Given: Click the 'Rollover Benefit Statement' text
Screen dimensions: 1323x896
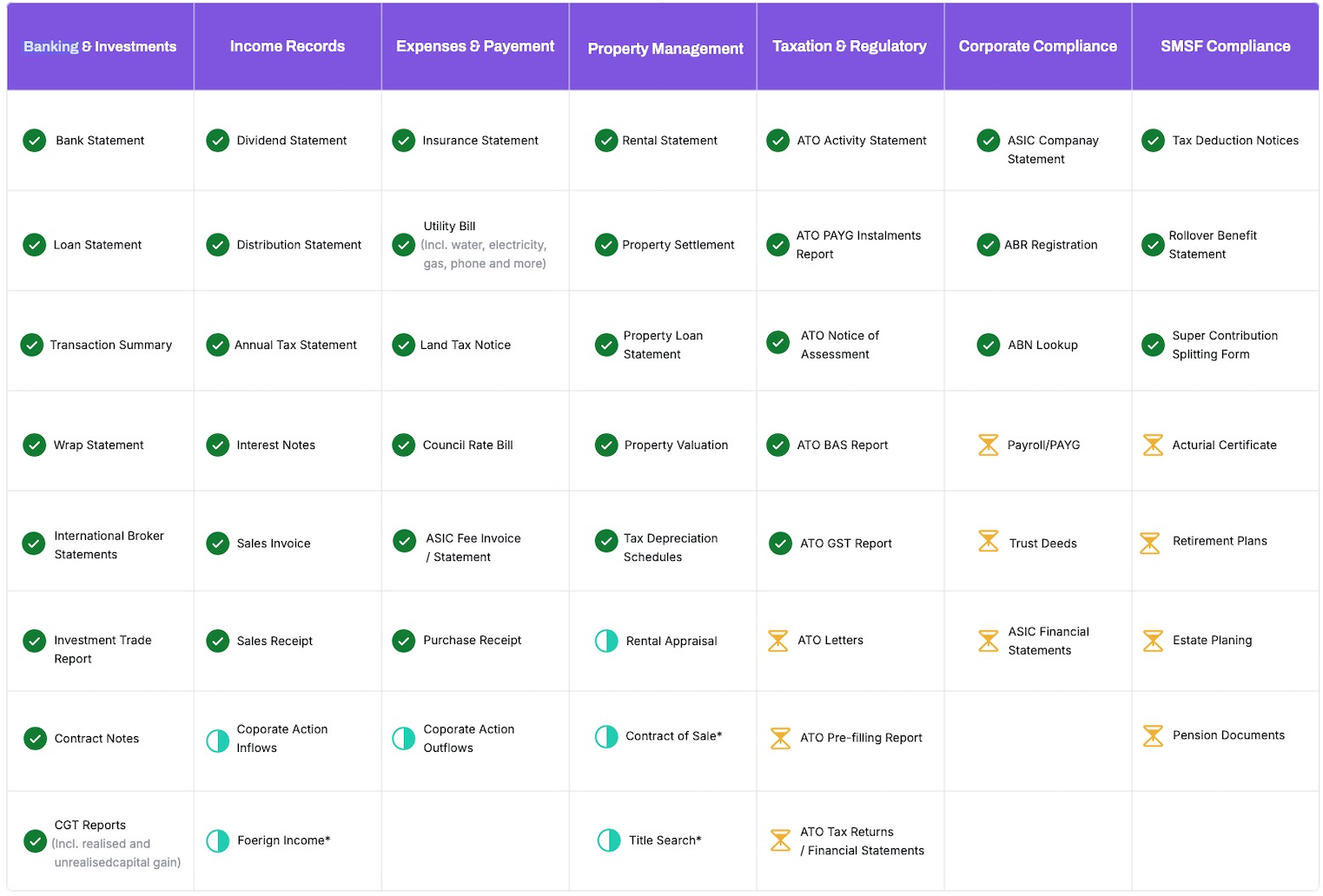Looking at the screenshot, I should tap(1213, 245).
